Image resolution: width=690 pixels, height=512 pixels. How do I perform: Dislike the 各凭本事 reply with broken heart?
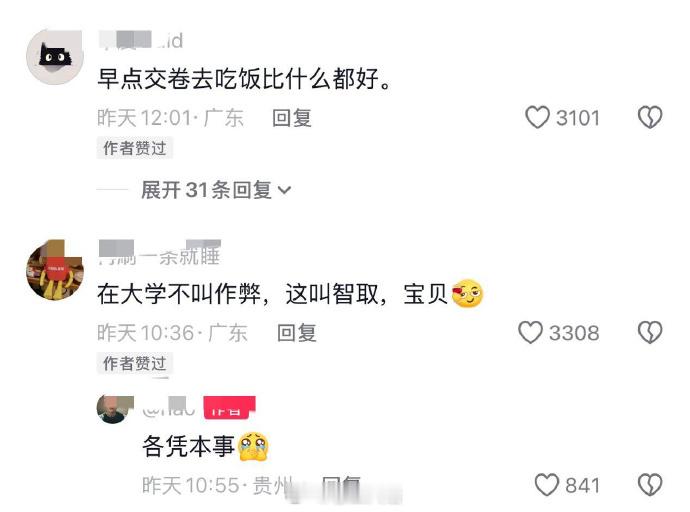pos(650,485)
